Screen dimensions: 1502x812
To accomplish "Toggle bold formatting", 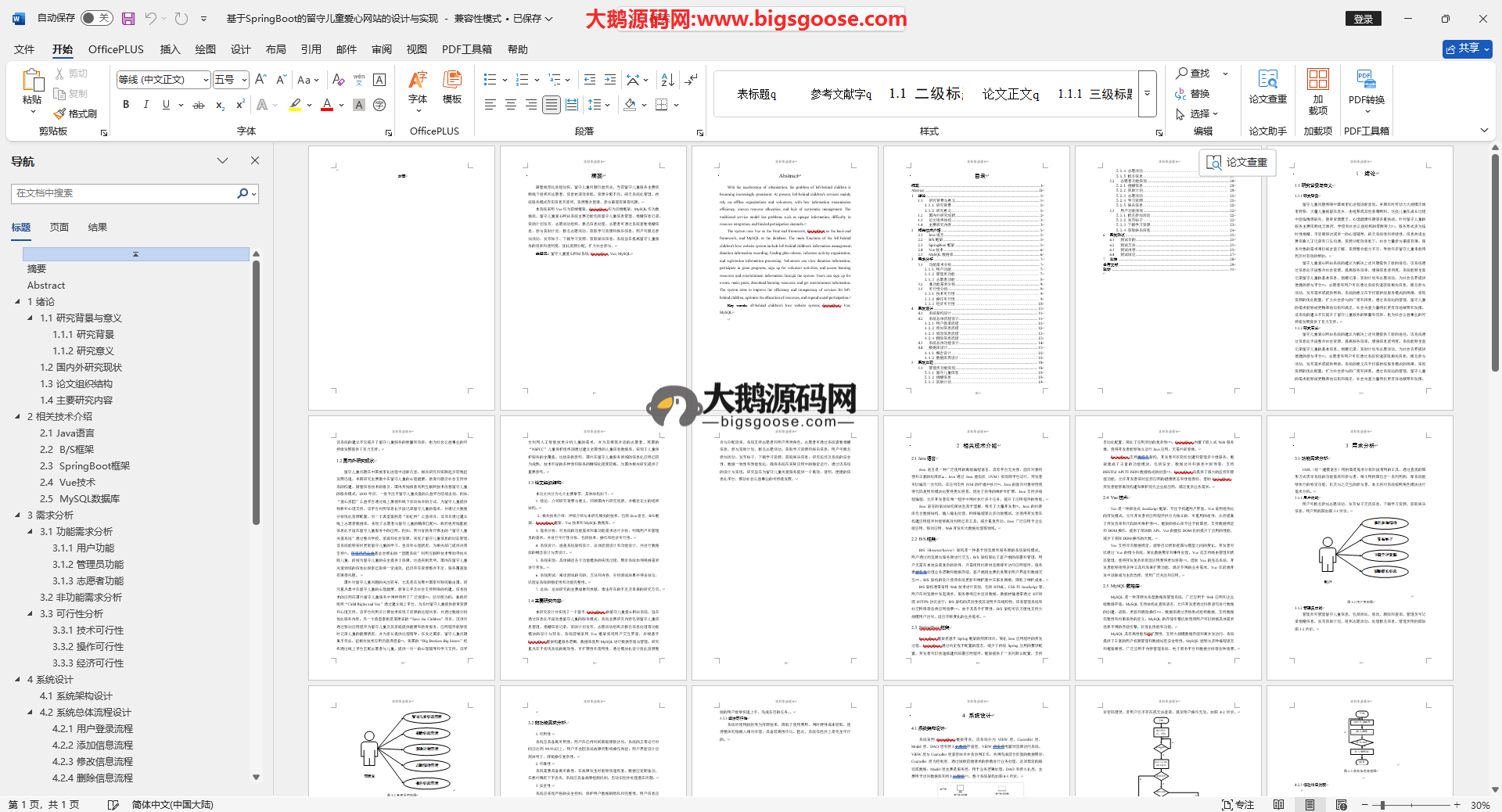I will point(126,105).
